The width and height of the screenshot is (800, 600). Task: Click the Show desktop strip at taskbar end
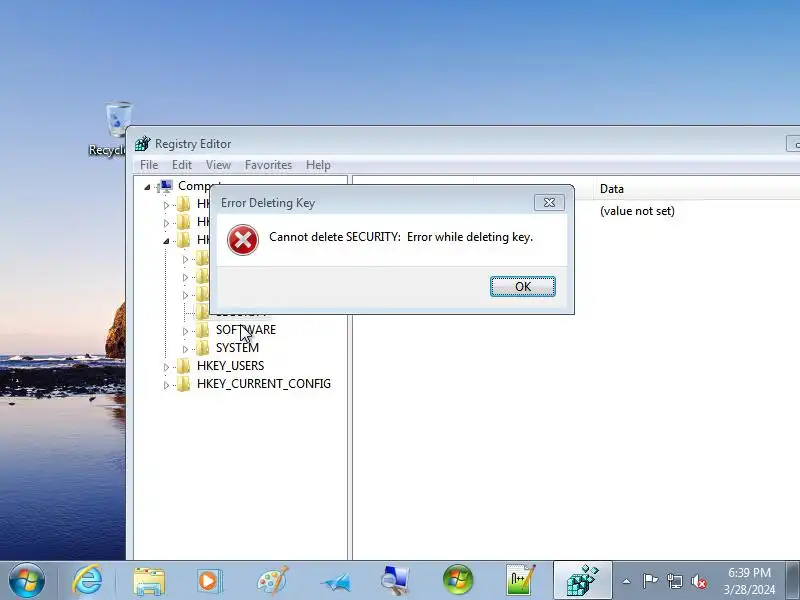pos(793,581)
